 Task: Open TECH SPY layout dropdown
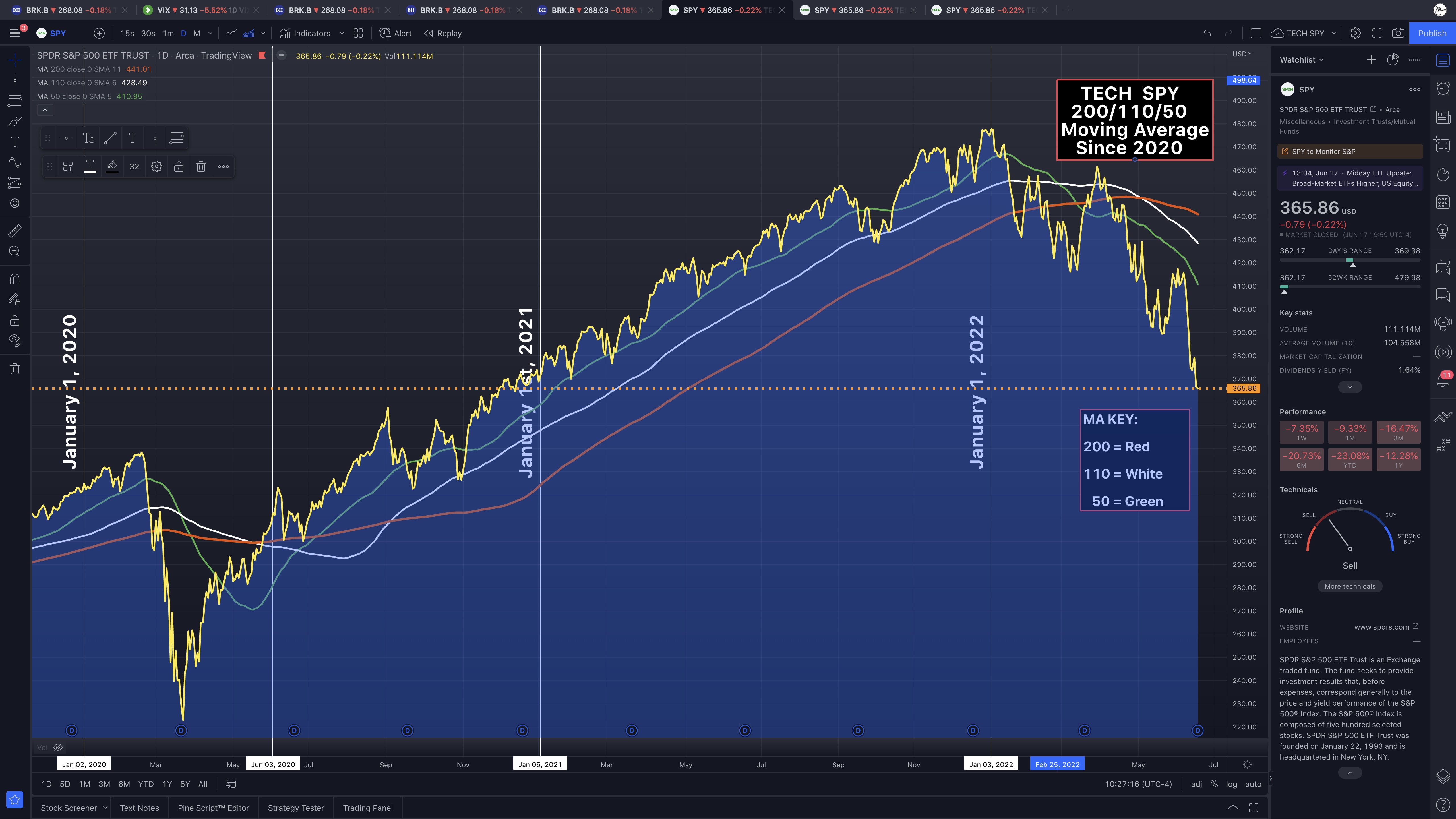[1333, 33]
